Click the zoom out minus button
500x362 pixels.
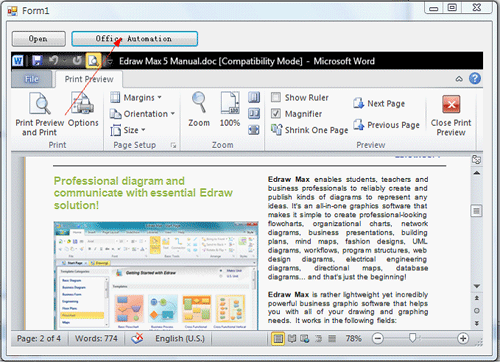(378, 339)
